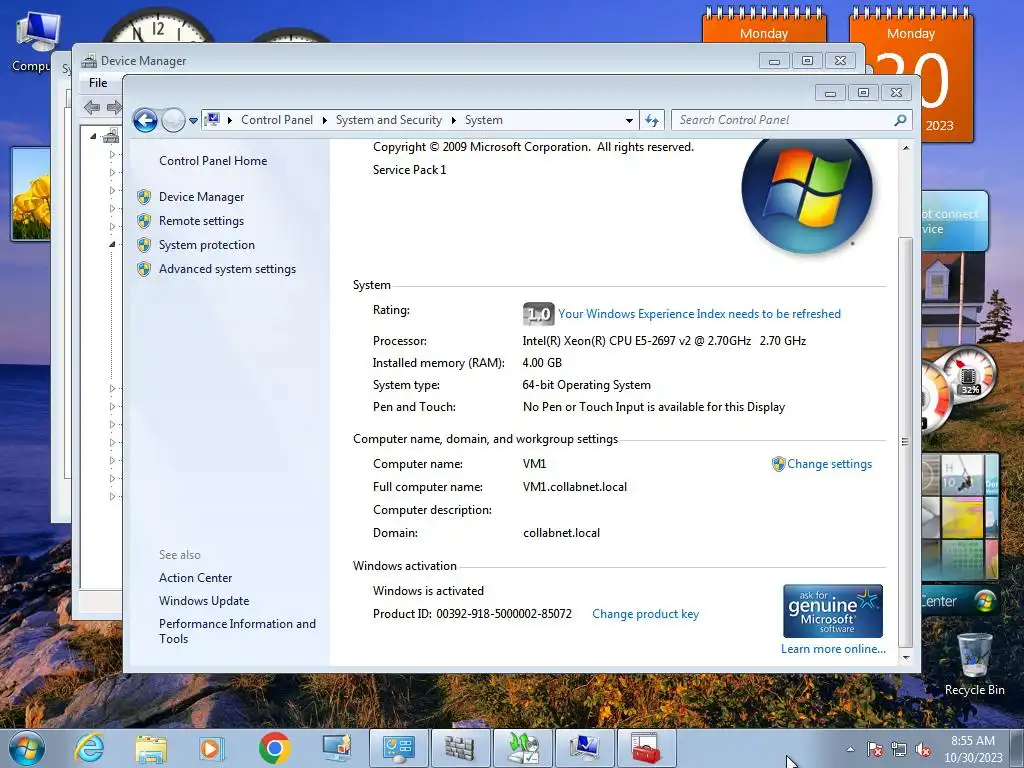Click the CPU meter gadget showing 32%

click(x=968, y=374)
